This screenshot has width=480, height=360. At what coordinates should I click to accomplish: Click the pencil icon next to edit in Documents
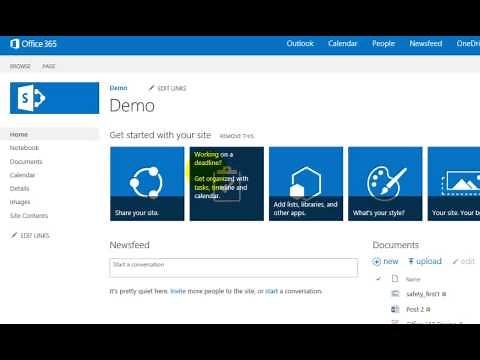(455, 261)
